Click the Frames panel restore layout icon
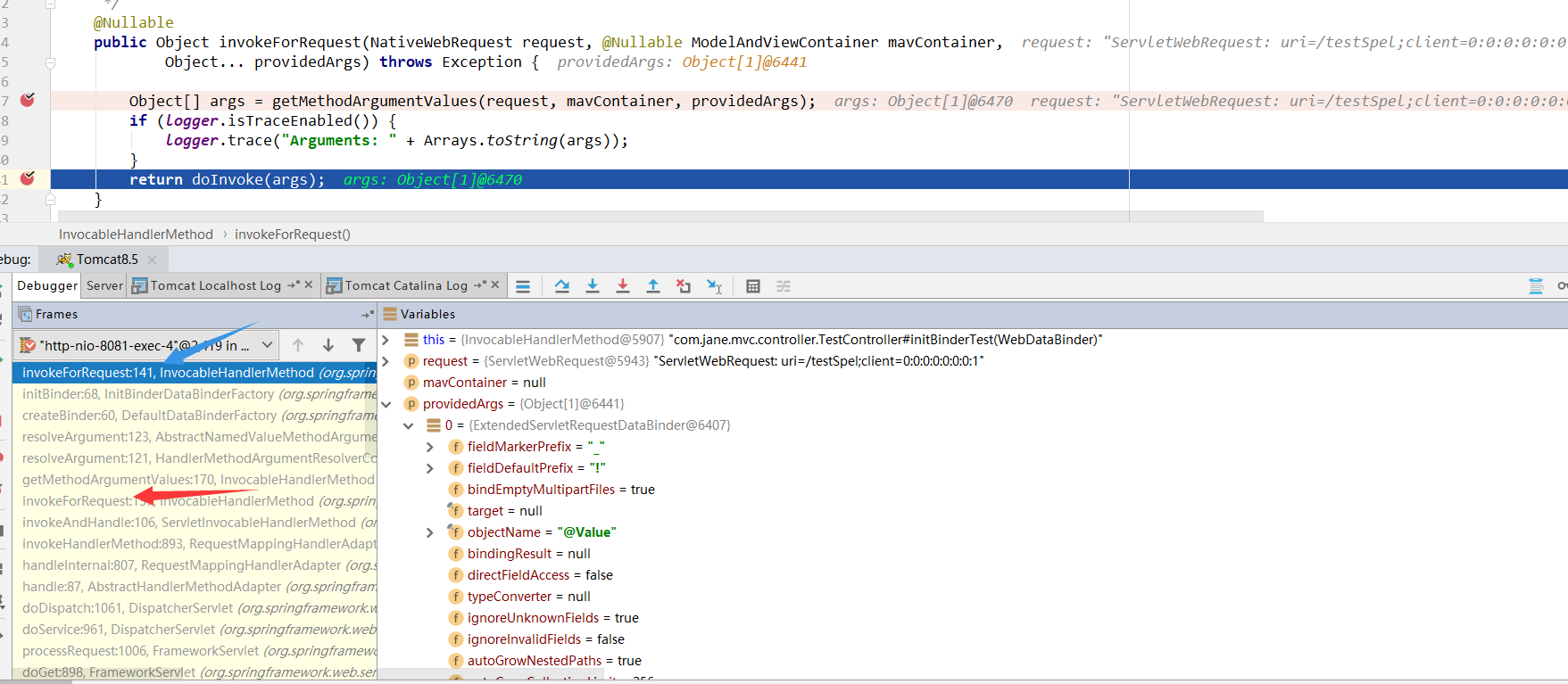 coord(367,315)
